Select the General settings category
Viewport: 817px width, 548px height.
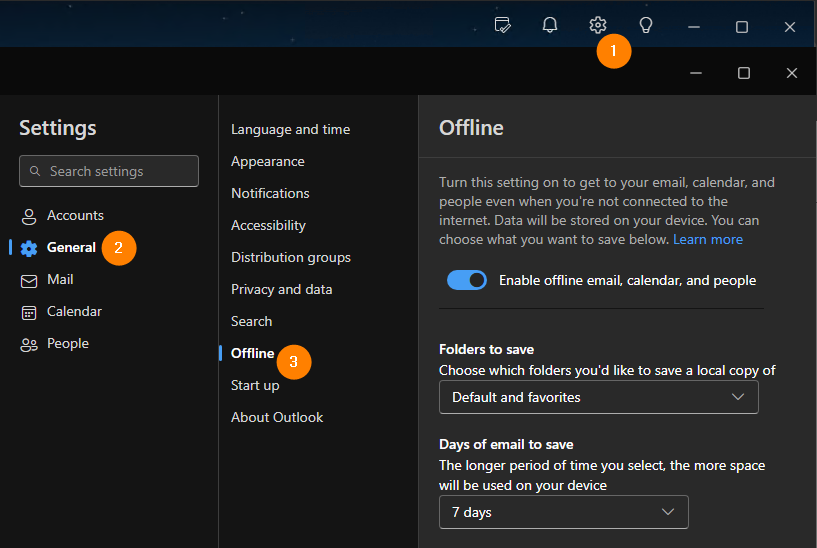[x=71, y=247]
